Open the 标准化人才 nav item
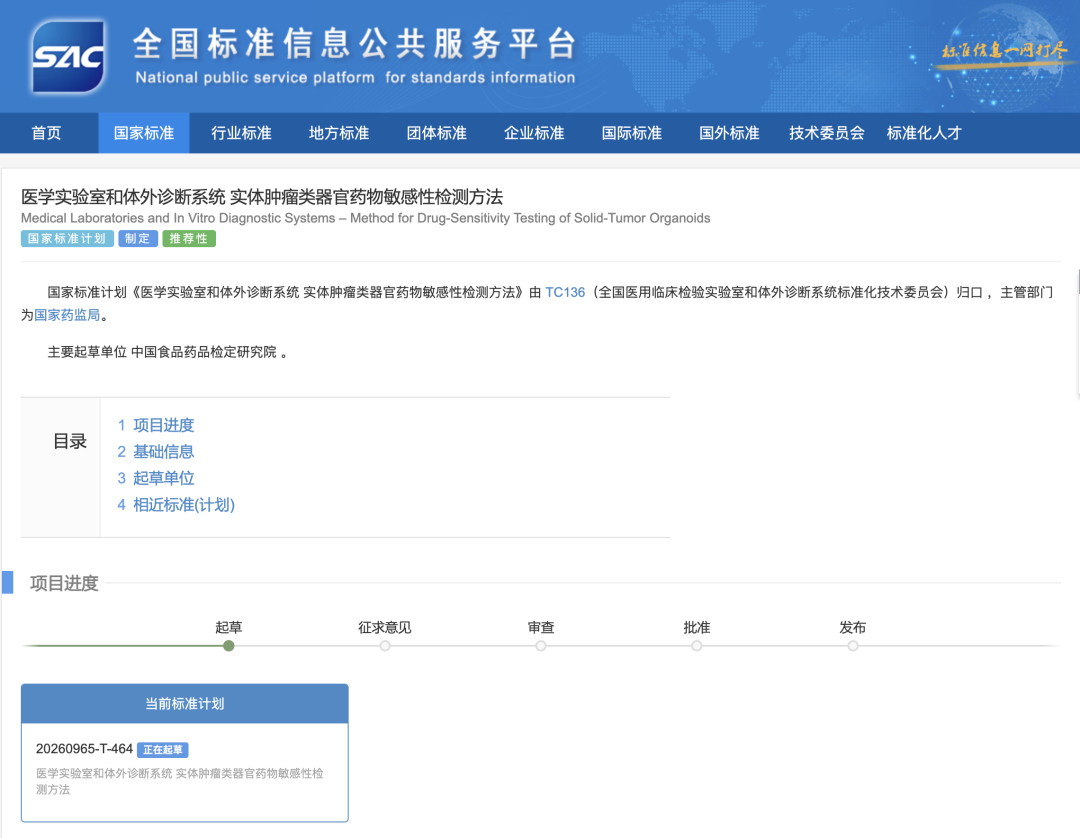1080x838 pixels. [924, 133]
